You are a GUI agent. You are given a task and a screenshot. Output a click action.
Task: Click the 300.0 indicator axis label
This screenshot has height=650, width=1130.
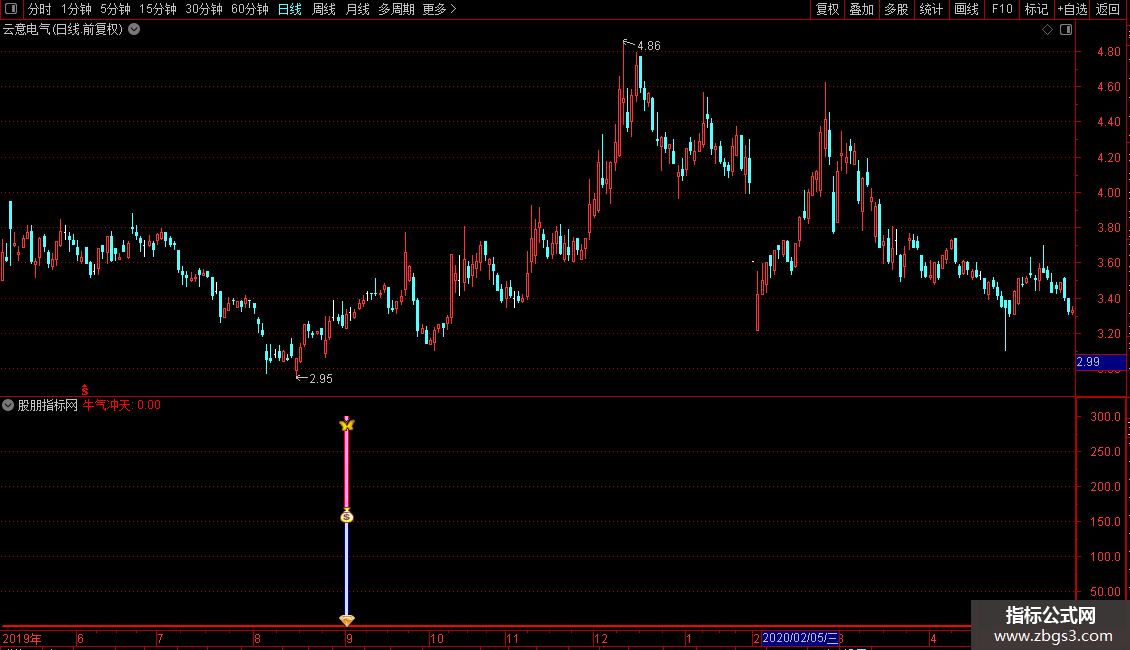click(x=1105, y=417)
